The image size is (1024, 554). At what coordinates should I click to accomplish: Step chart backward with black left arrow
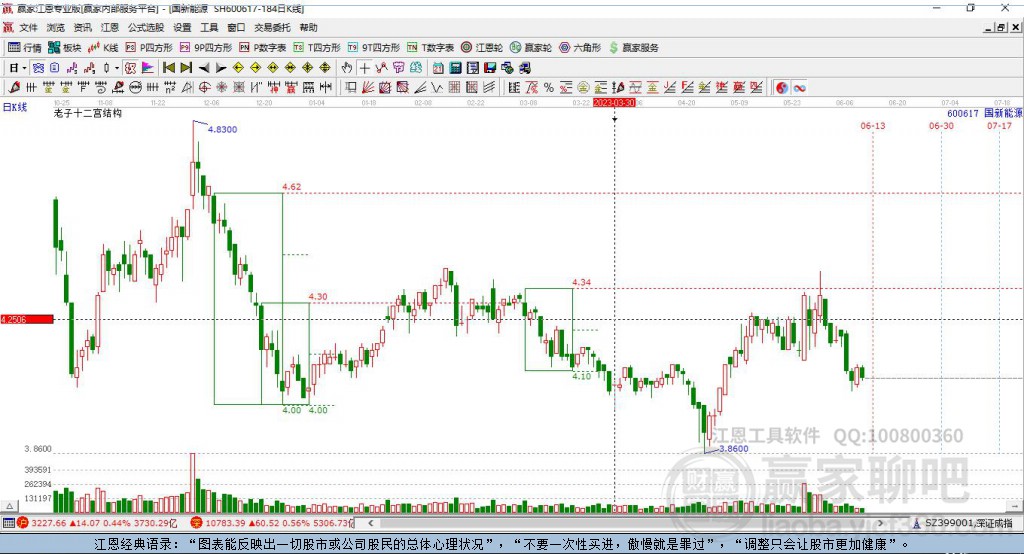204,68
